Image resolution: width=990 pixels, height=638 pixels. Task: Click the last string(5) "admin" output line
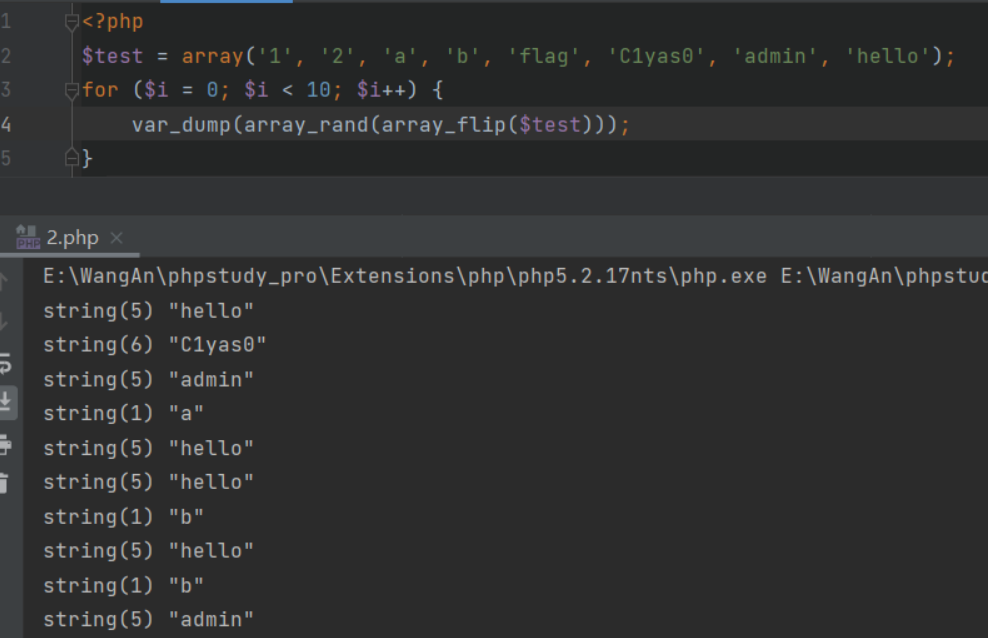(x=148, y=619)
